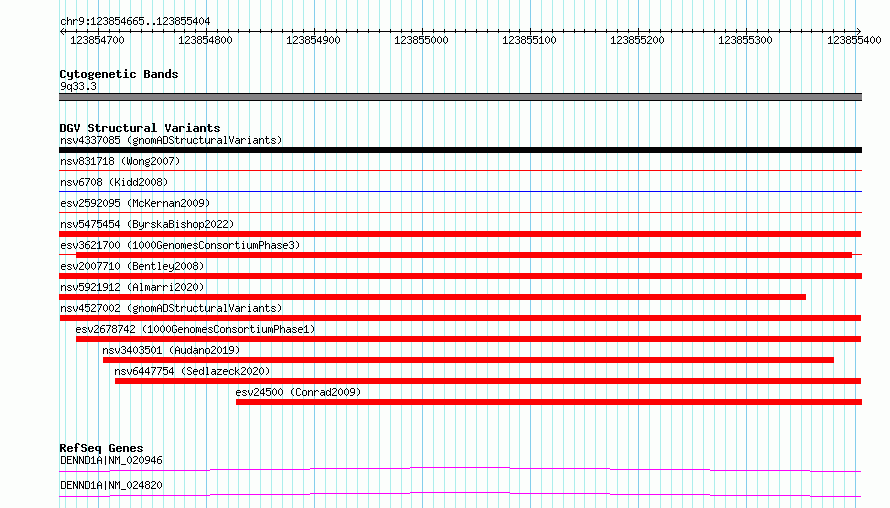
Task: Select the magenta DENND1A|NM_024820 intron line
Action: pyautogui.click(x=460, y=494)
